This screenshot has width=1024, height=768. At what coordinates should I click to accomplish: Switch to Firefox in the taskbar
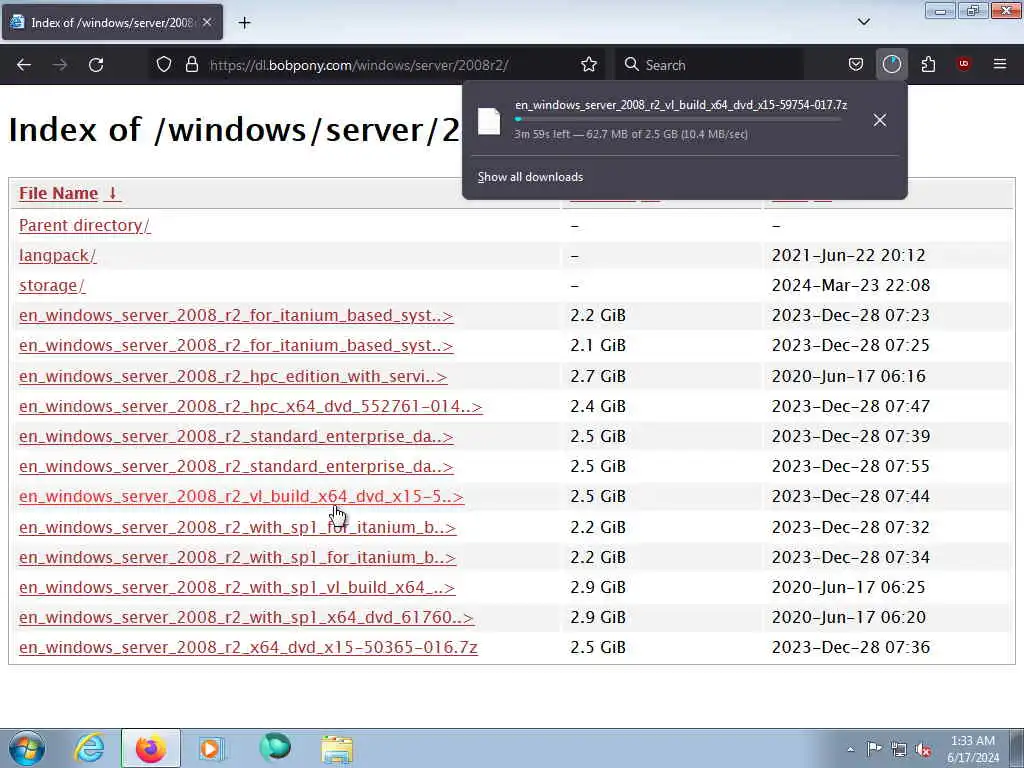click(x=151, y=748)
